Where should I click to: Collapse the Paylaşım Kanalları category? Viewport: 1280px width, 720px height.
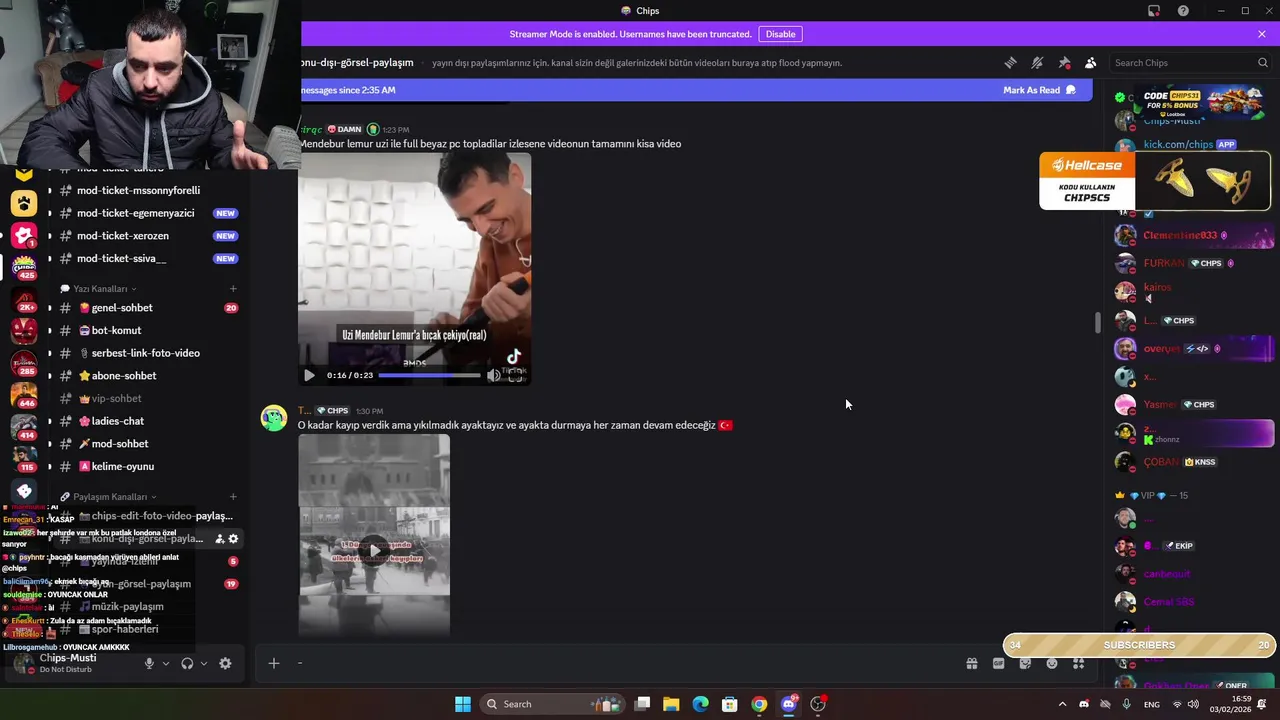(109, 497)
